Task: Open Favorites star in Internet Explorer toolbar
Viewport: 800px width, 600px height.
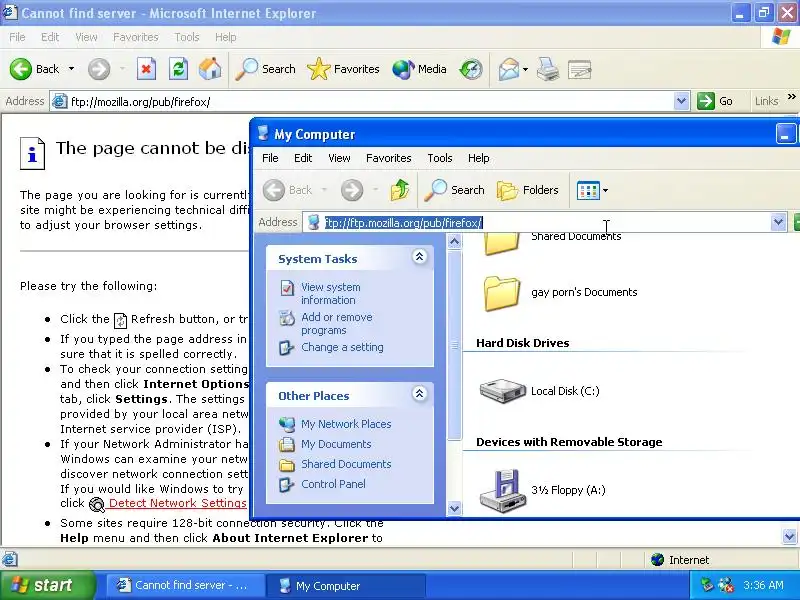Action: [343, 69]
